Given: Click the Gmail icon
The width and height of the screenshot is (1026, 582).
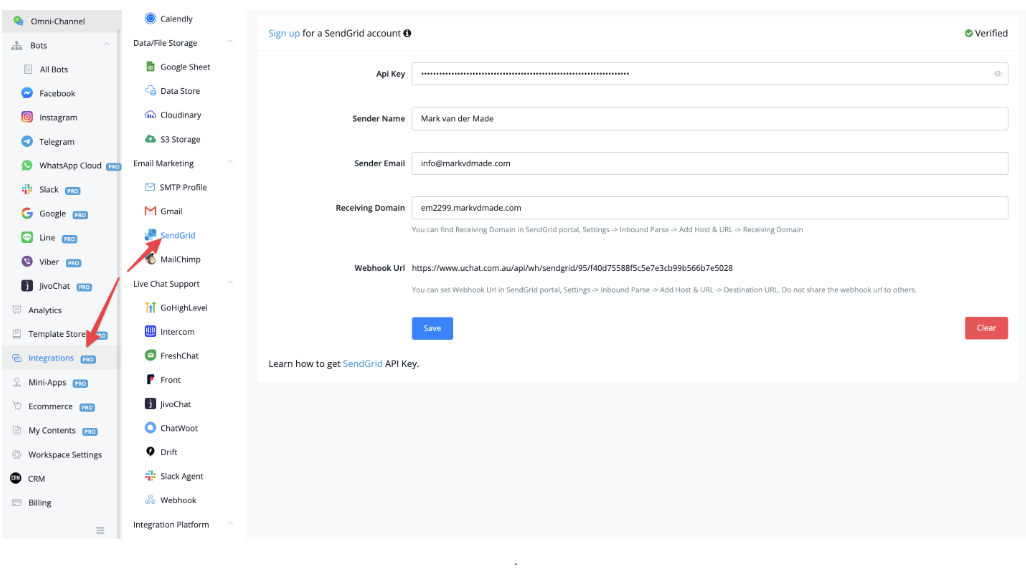Looking at the screenshot, I should [150, 211].
